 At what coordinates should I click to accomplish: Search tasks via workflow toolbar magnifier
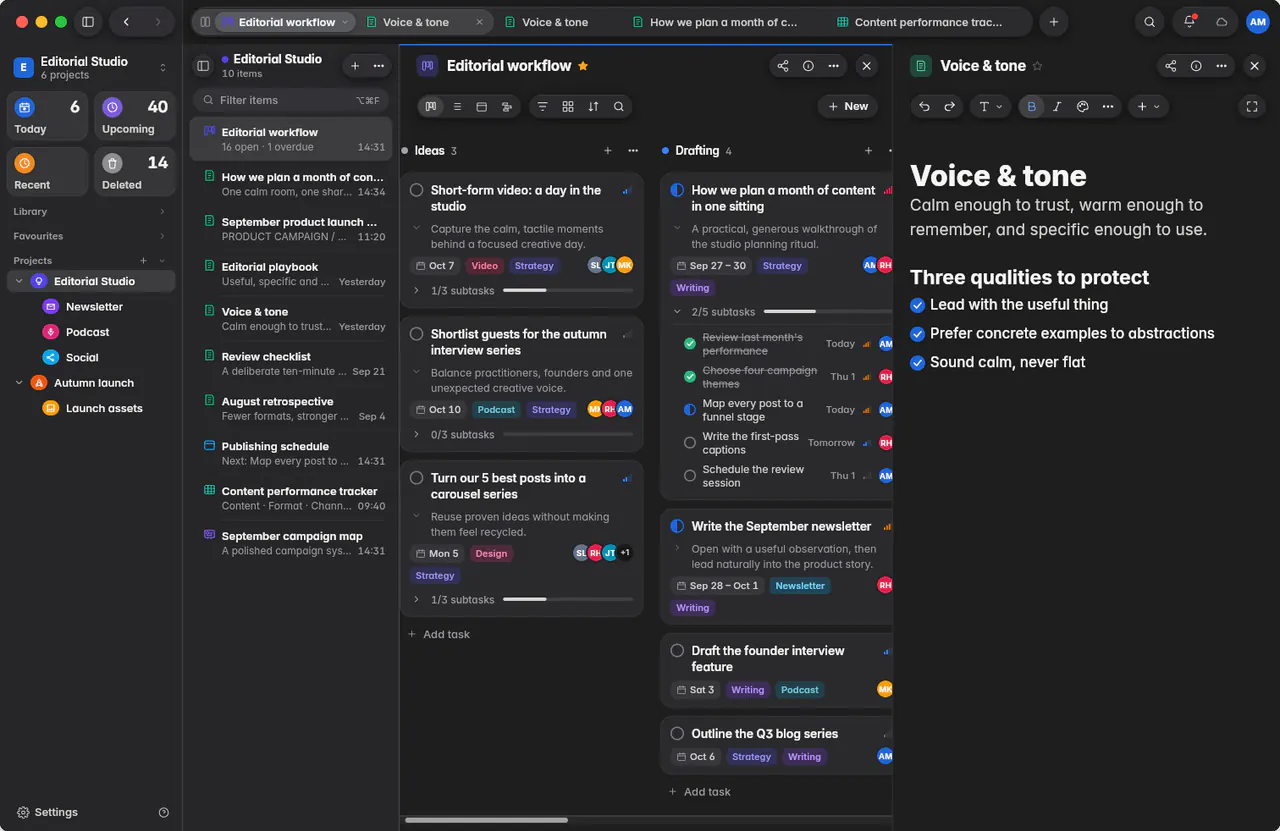619,106
